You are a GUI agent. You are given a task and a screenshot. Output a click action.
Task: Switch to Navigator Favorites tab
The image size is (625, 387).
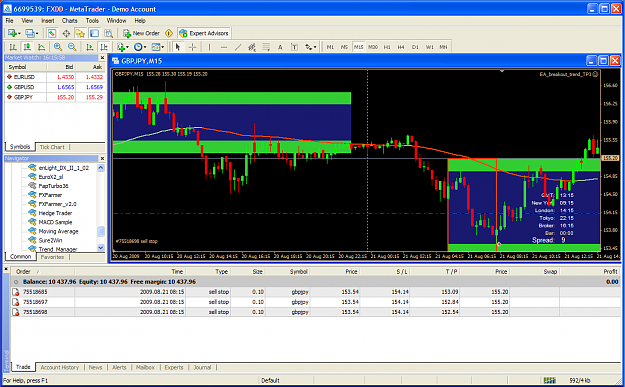52,257
